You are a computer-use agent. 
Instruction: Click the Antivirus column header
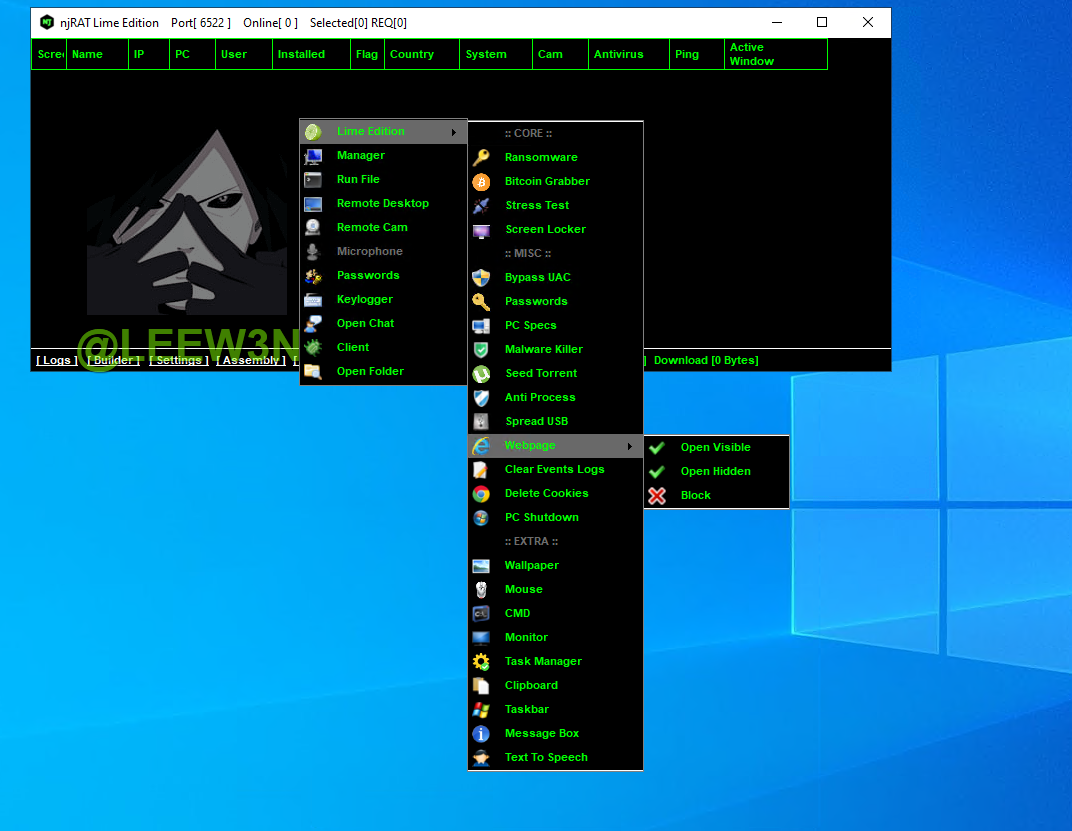(618, 55)
